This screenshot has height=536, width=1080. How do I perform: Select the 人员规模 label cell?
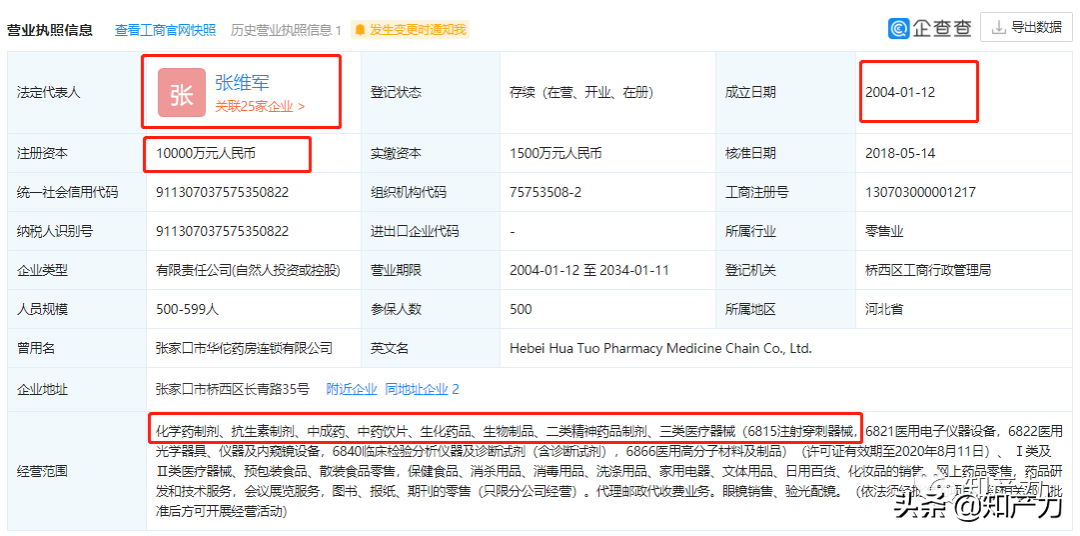(76, 309)
